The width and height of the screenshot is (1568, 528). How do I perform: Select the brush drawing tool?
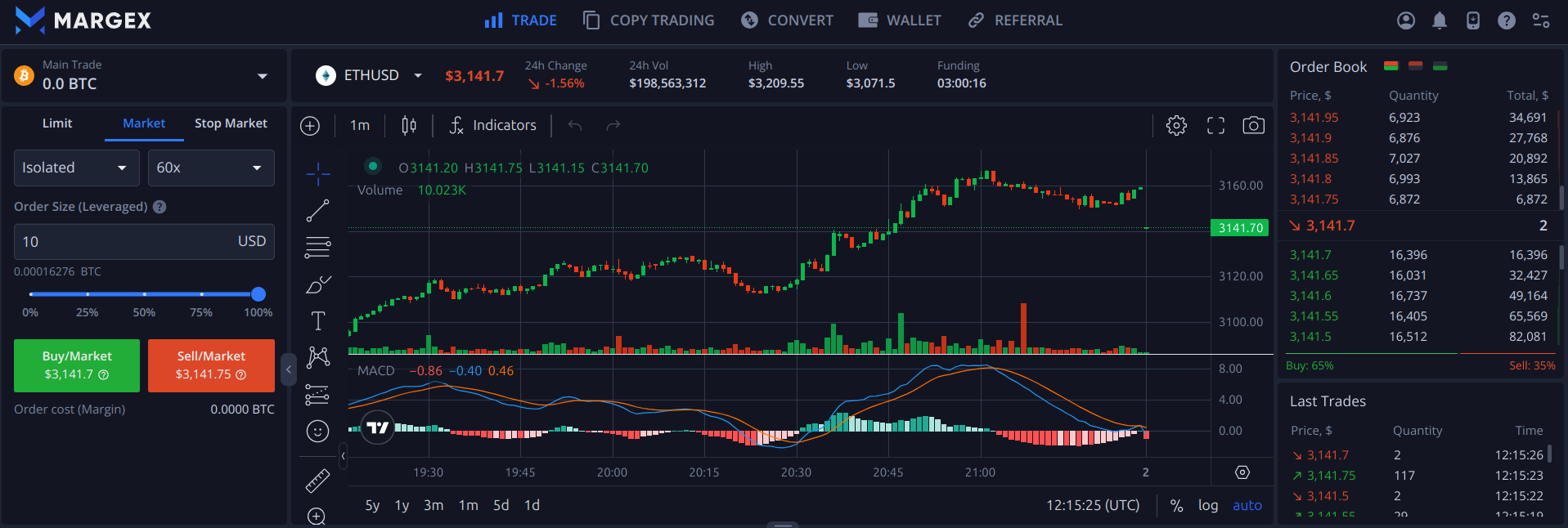click(x=318, y=284)
